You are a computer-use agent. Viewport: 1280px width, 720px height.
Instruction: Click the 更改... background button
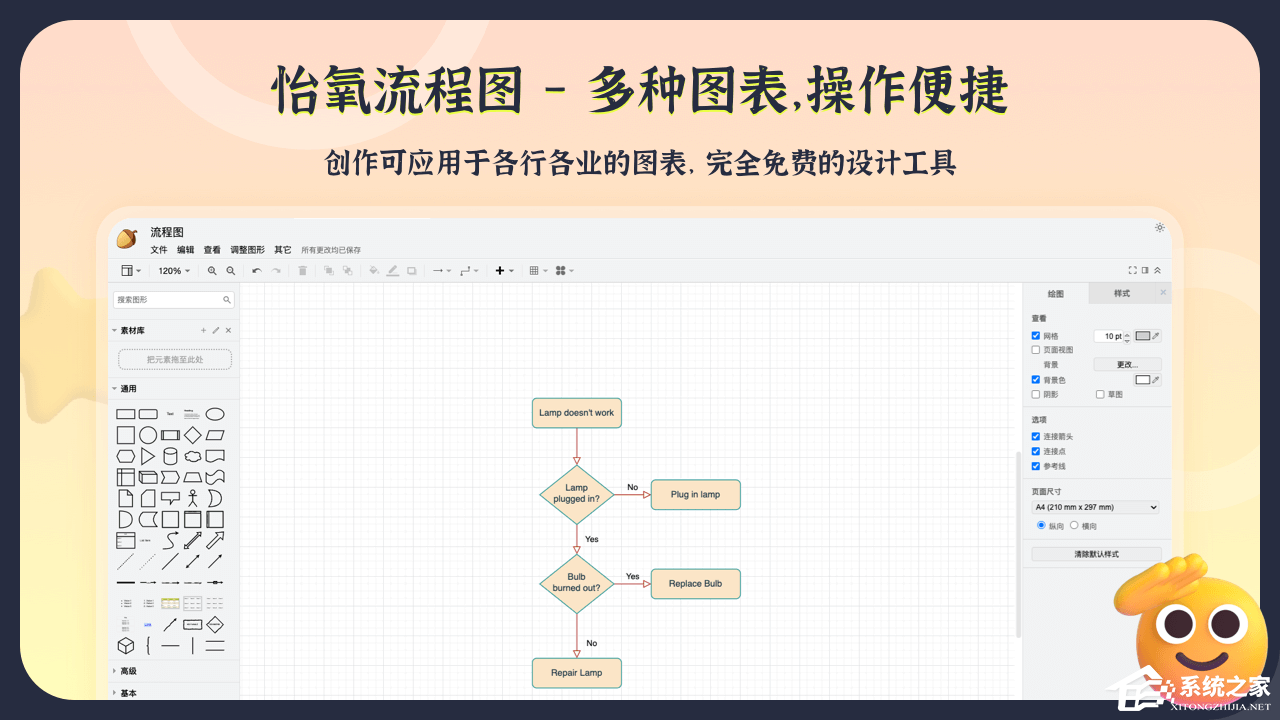pyautogui.click(x=1127, y=365)
